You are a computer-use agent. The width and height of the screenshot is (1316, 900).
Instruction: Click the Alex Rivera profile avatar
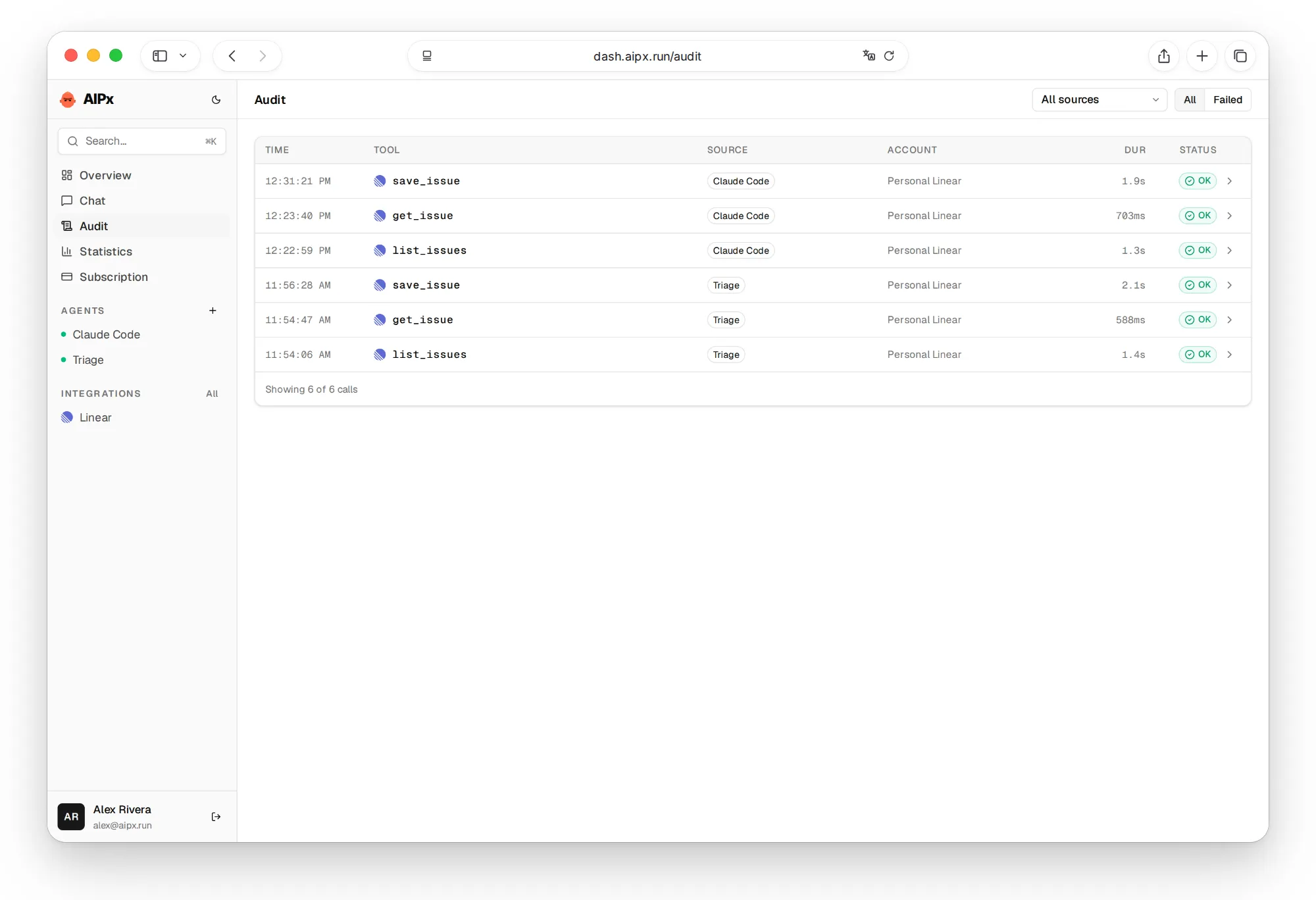coord(71,816)
